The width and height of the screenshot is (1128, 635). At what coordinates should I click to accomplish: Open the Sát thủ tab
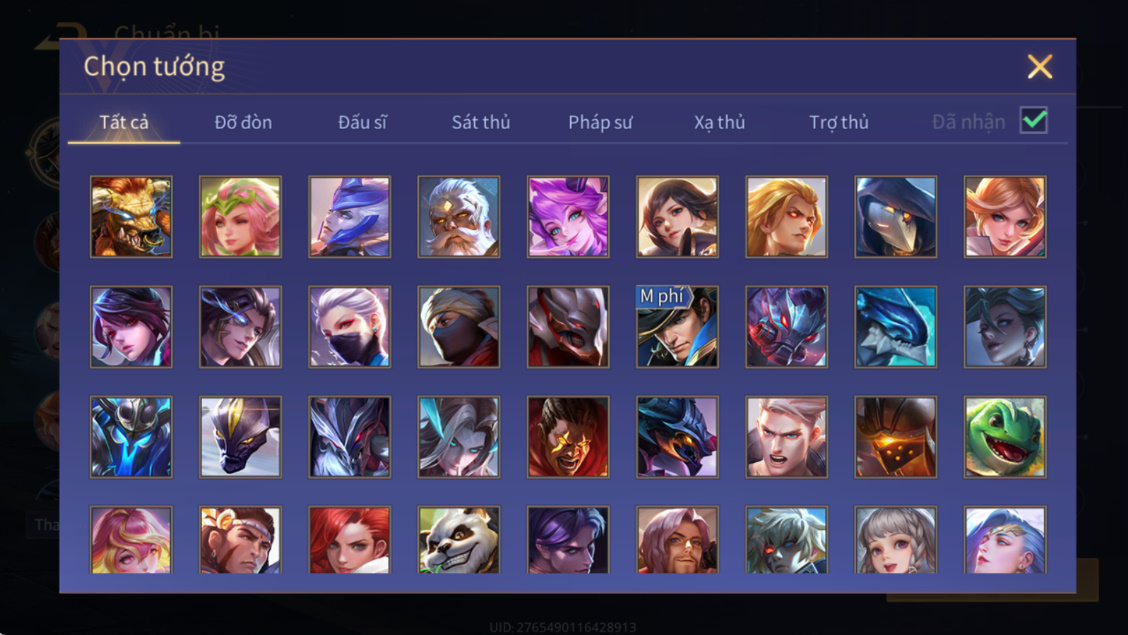[481, 122]
